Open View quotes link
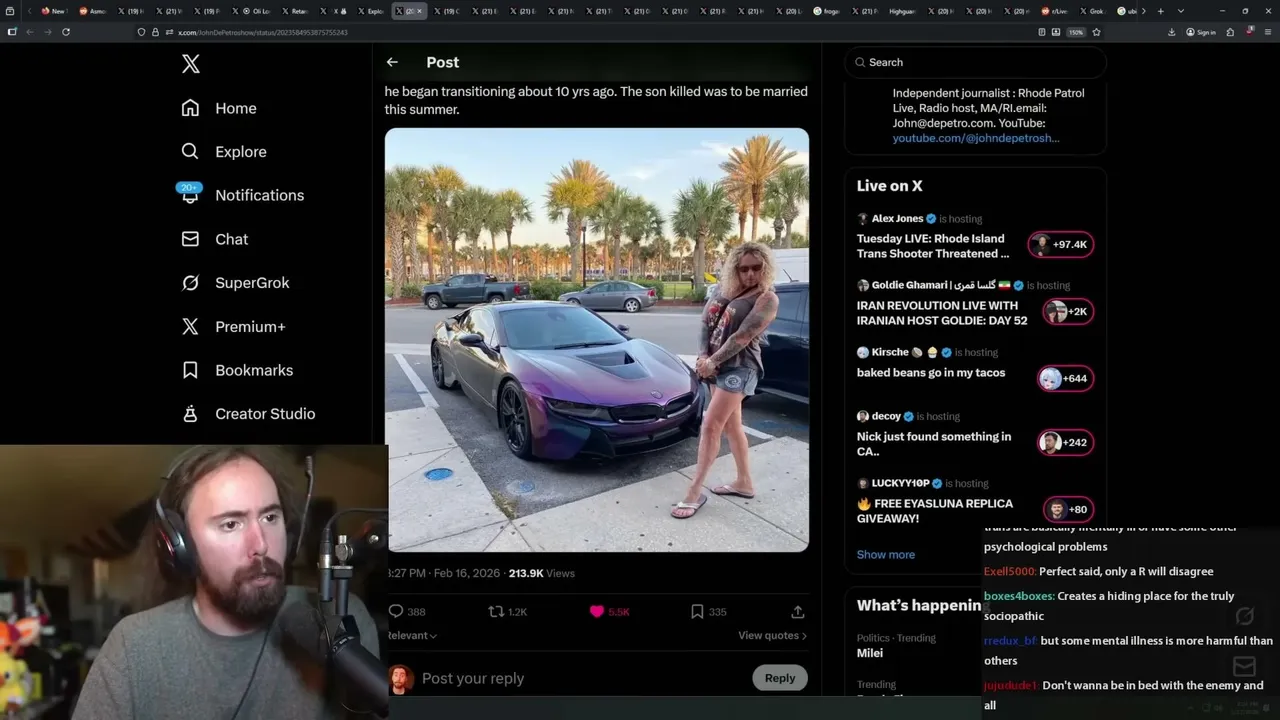Screen dimensions: 1280x720 point(772,635)
